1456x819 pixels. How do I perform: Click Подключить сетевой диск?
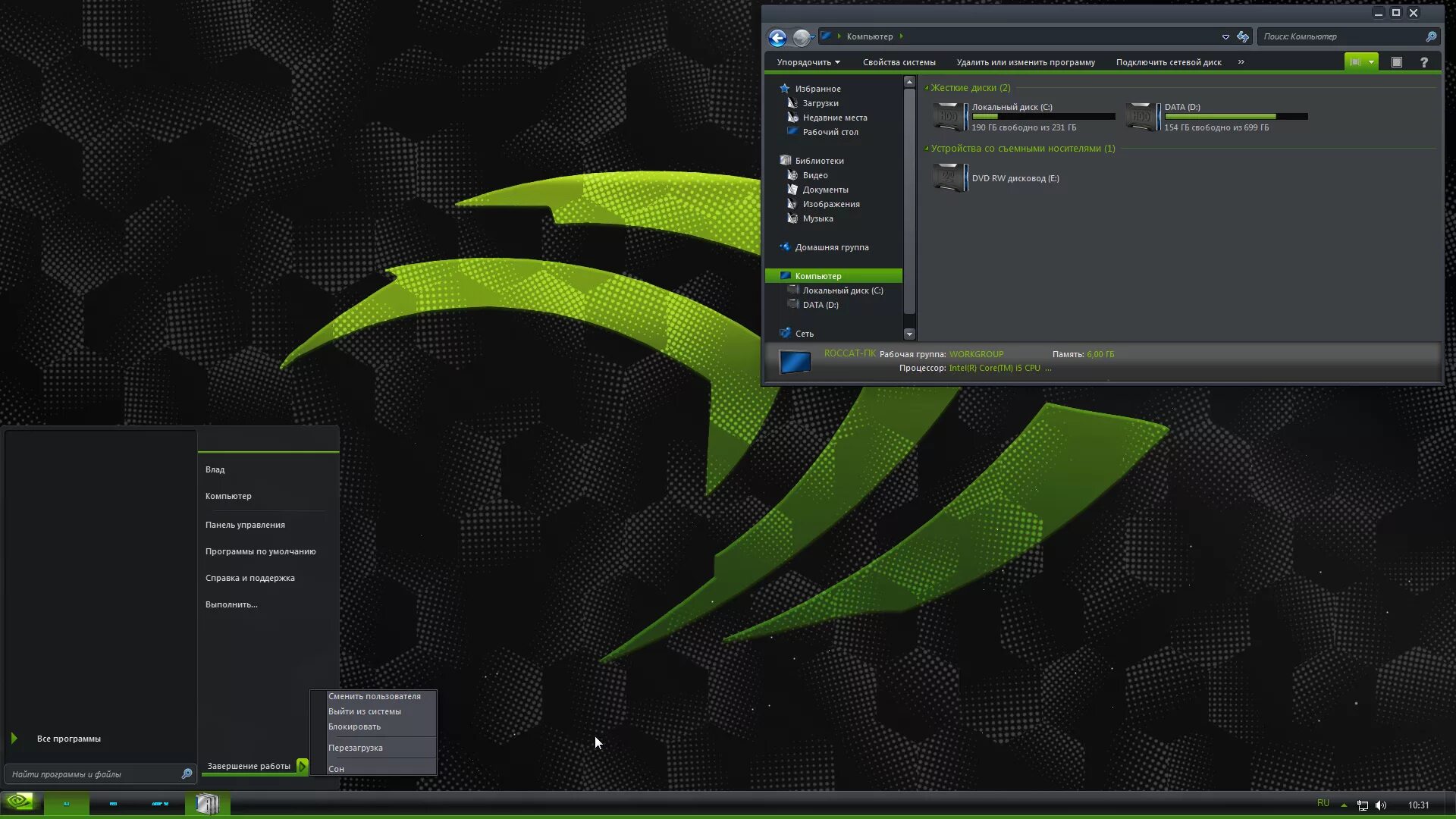1169,62
